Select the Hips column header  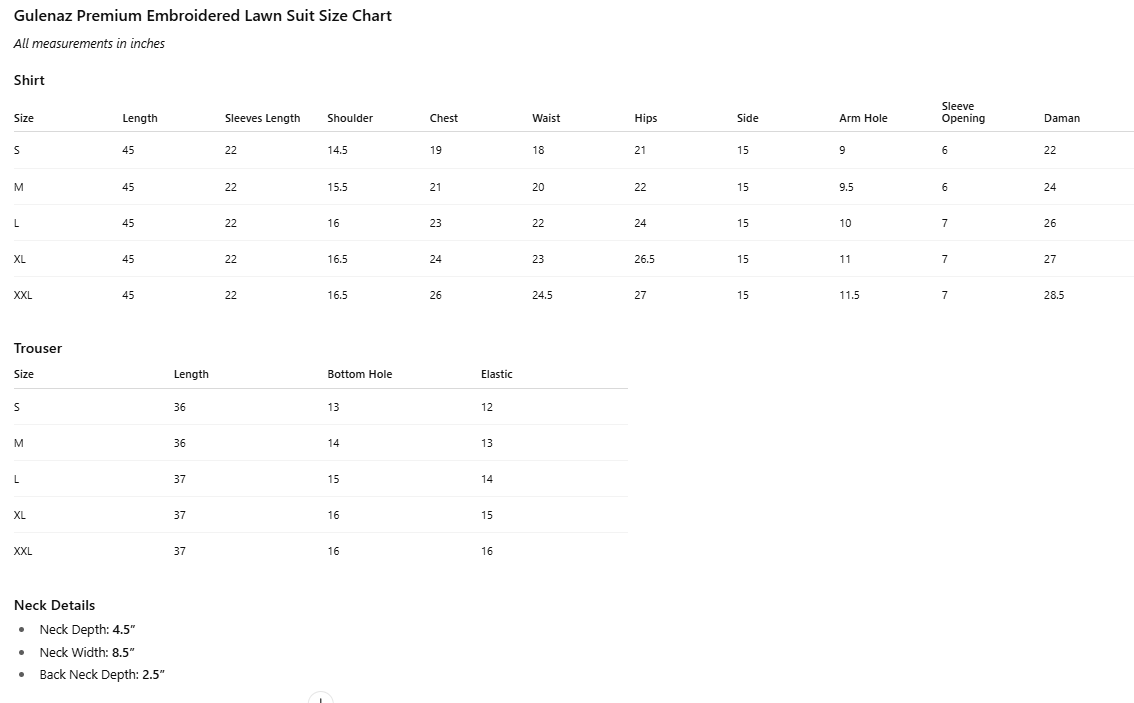646,118
